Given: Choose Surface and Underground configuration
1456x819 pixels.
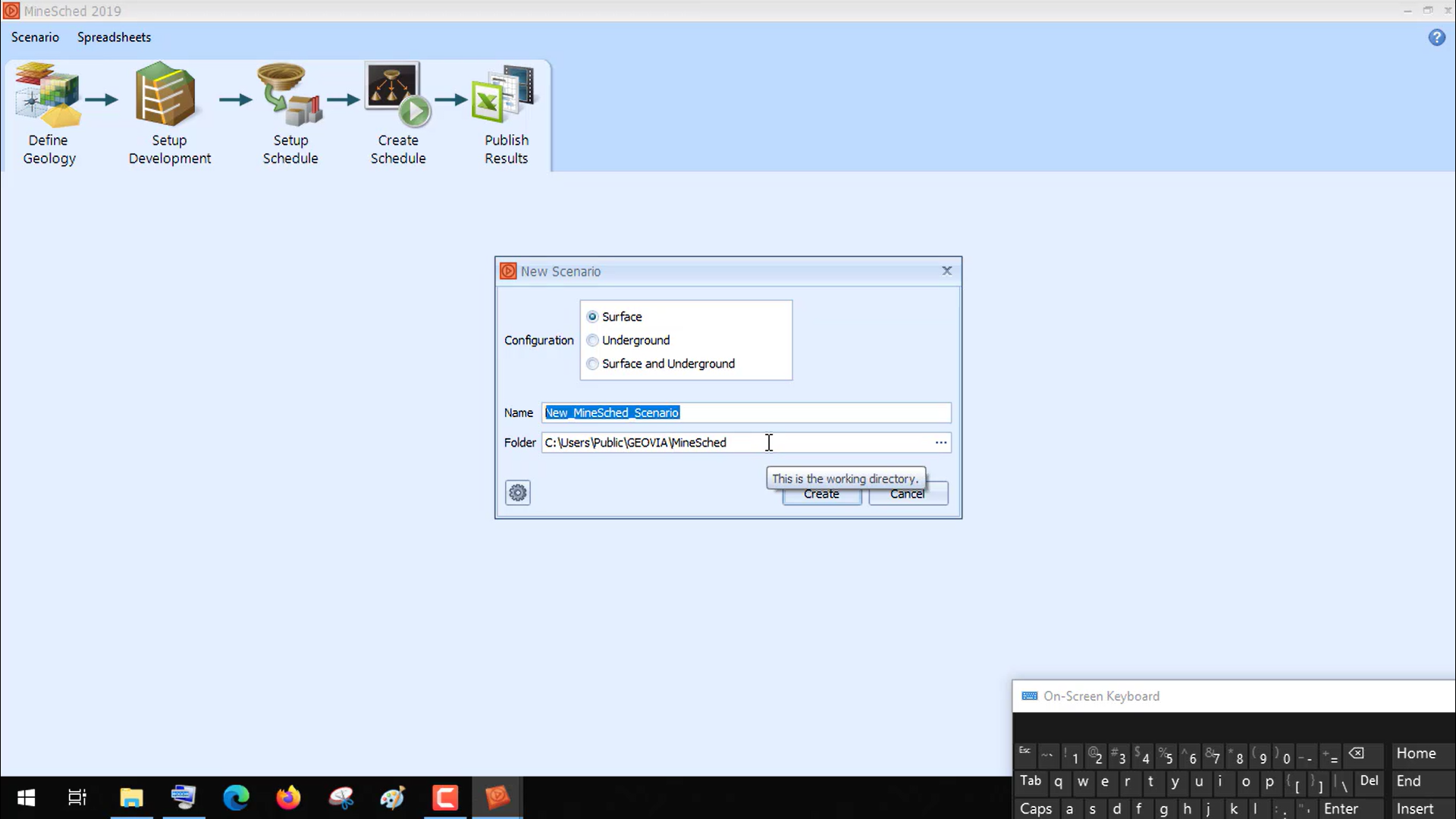Looking at the screenshot, I should [x=593, y=364].
